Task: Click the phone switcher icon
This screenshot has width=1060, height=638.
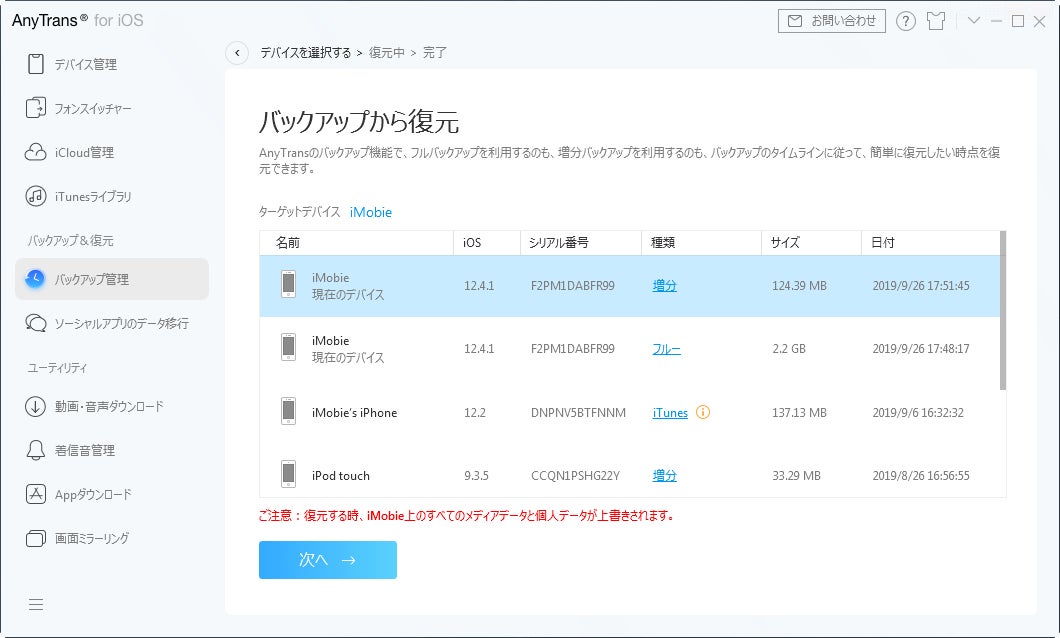Action: (35, 108)
